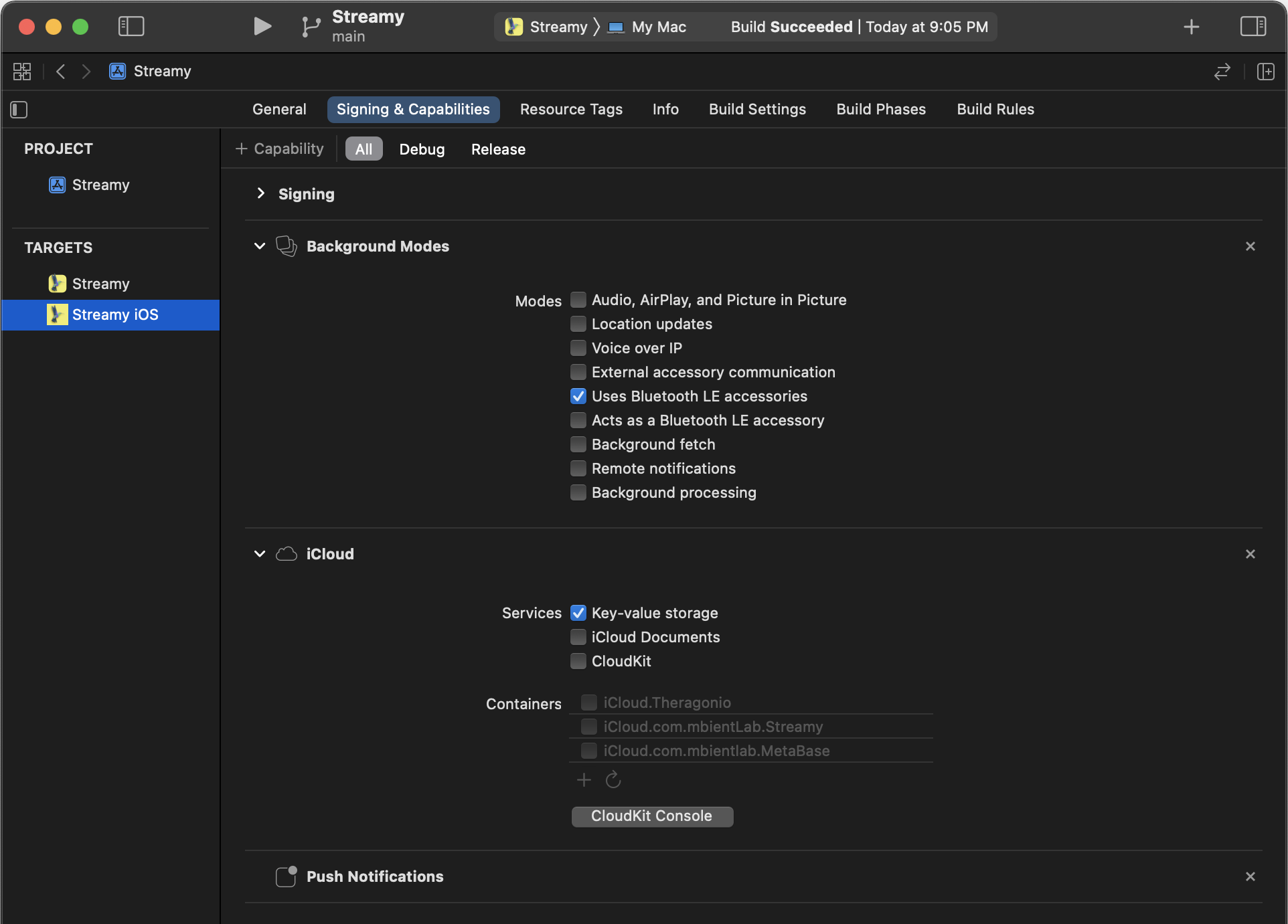Click the CloudKit Console button
Screen dimensions: 1288x924
[x=652, y=816]
